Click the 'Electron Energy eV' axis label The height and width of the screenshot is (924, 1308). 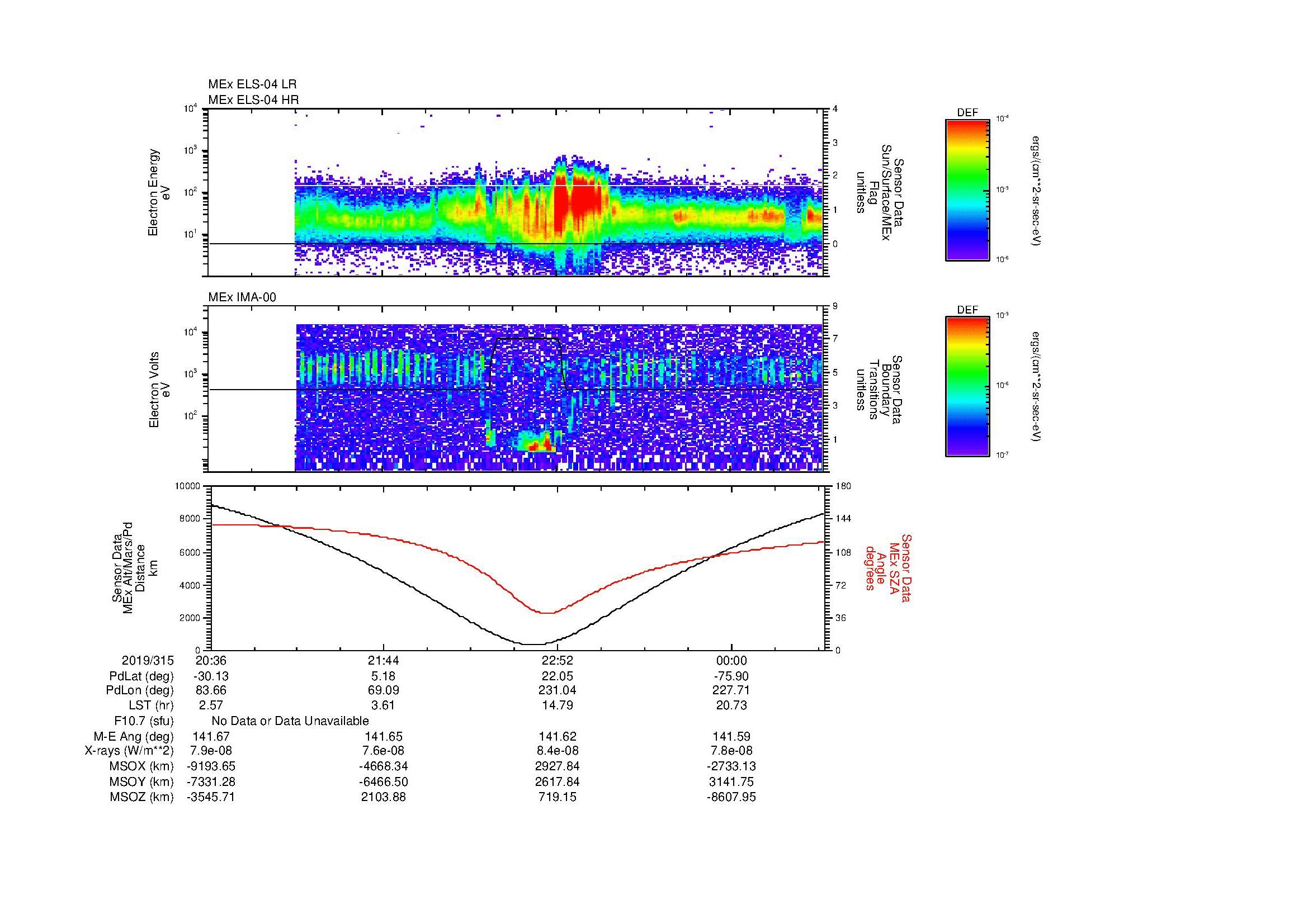point(159,192)
